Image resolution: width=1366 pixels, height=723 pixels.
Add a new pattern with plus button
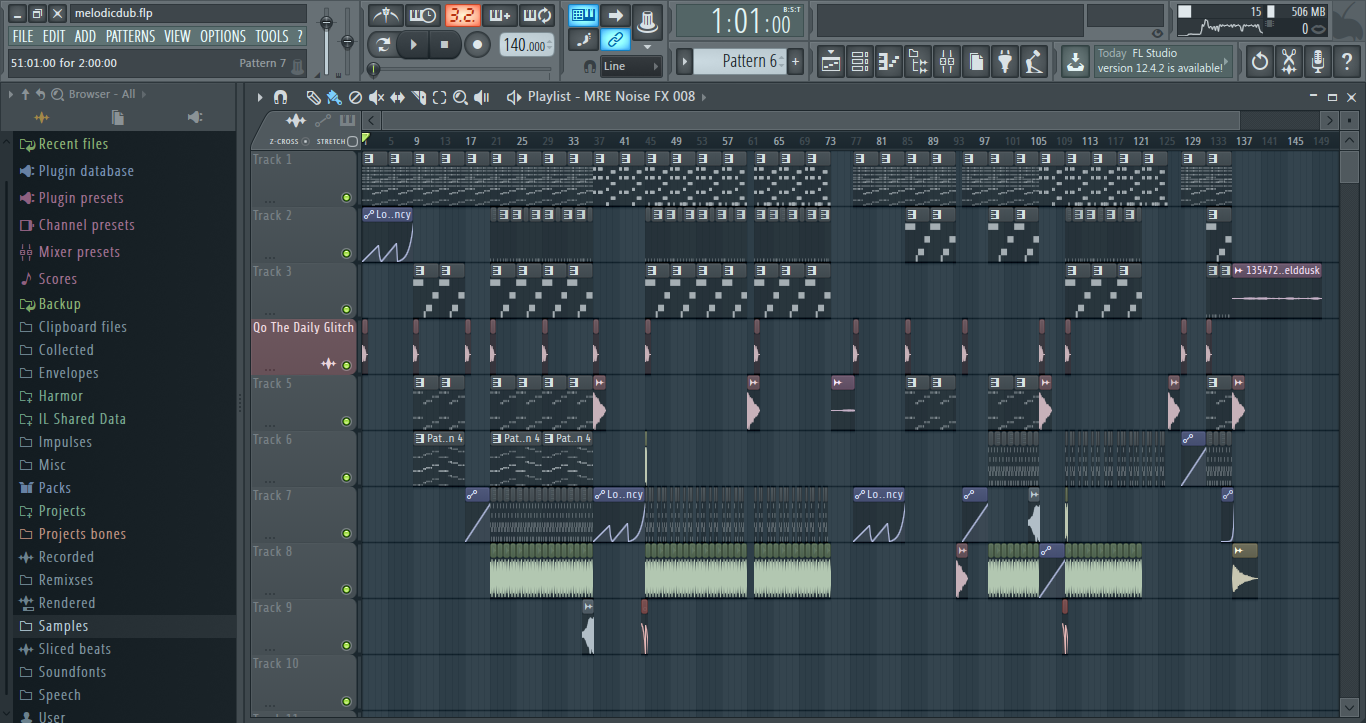(x=796, y=61)
